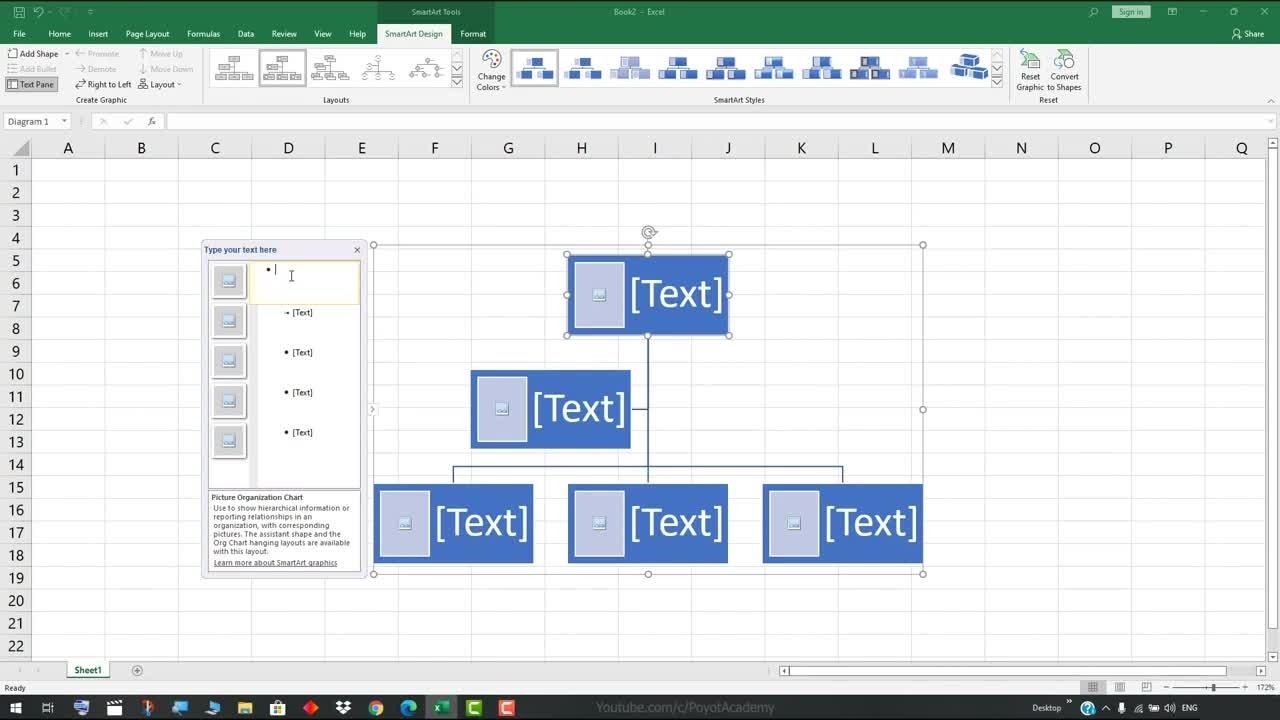Click Learn more about SmartArt graphics link
Viewport: 1280px width, 720px height.
tap(275, 563)
